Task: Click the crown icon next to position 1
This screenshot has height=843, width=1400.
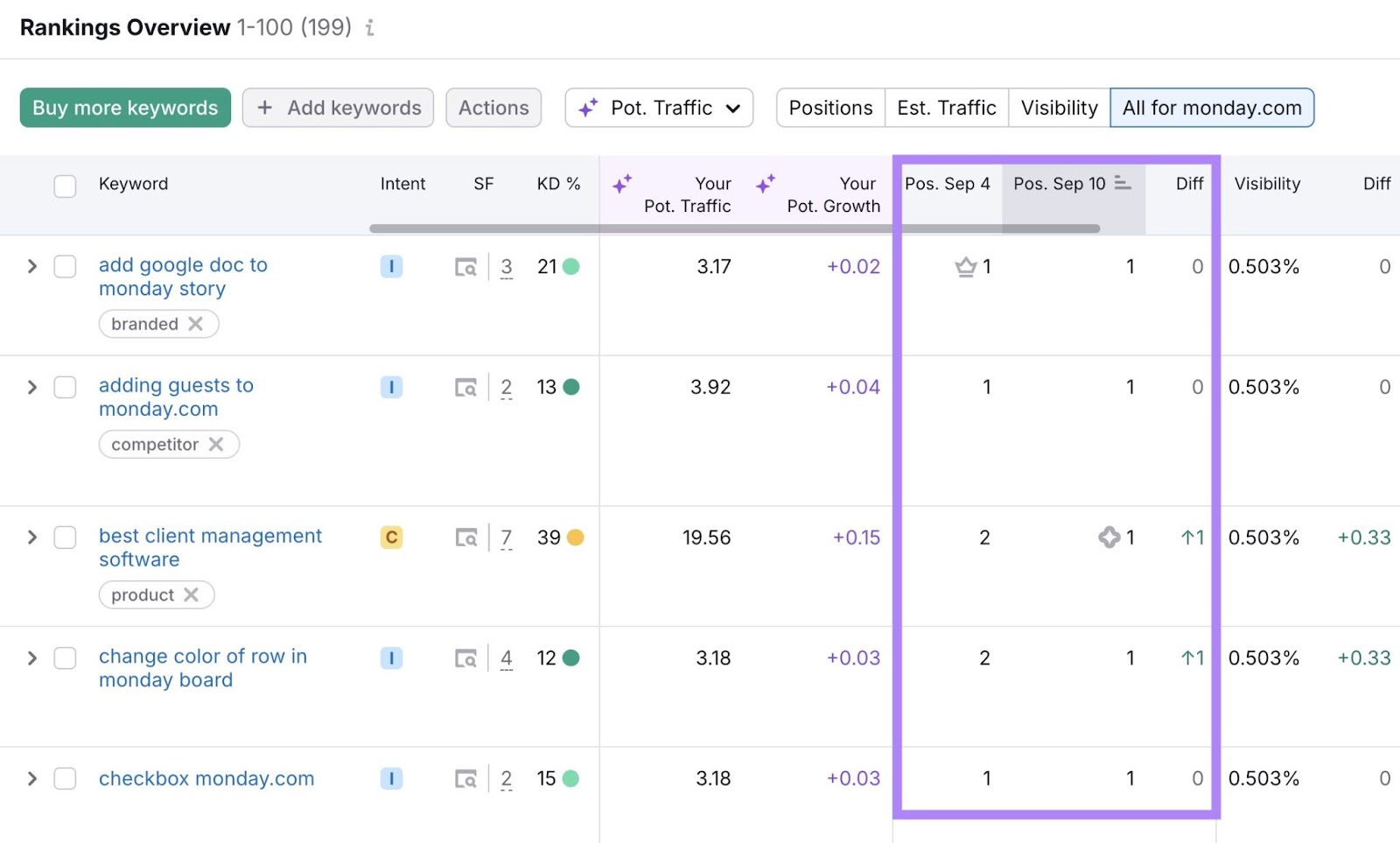Action: pyautogui.click(x=965, y=267)
